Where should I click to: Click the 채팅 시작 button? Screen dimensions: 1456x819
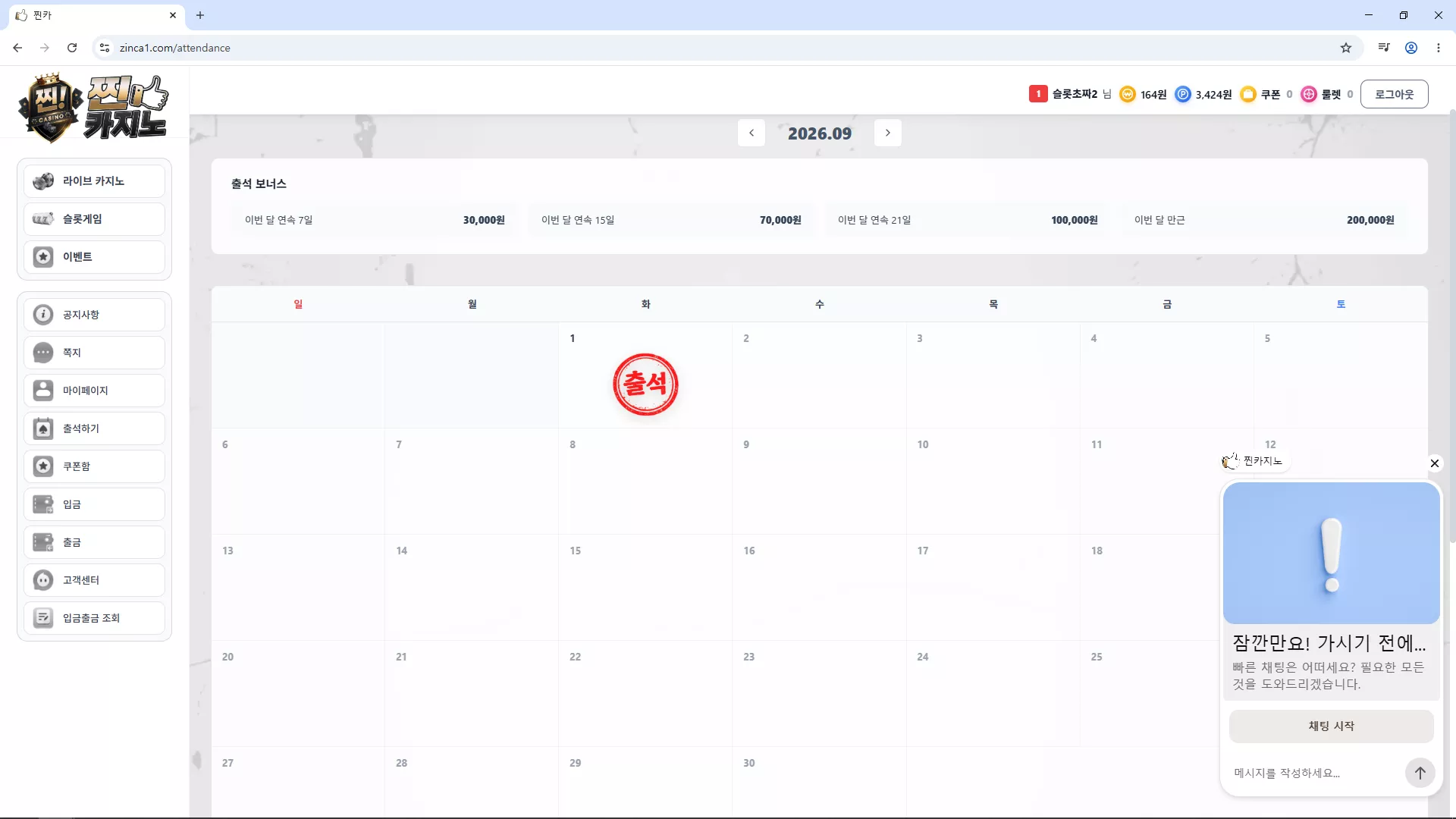click(x=1331, y=726)
